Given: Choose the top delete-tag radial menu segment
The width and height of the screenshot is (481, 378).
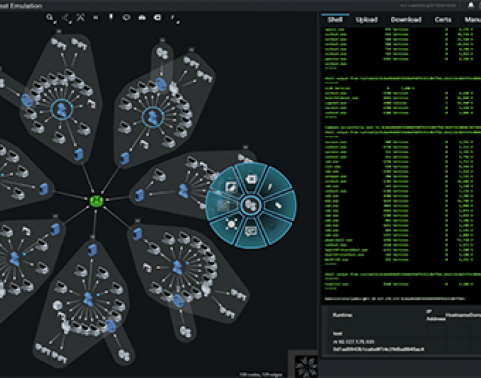Looking at the screenshot, I should click(251, 180).
